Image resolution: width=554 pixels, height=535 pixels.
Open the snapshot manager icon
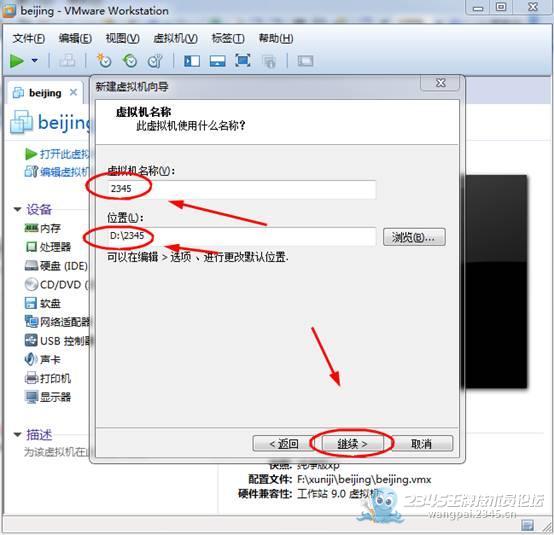tap(155, 61)
